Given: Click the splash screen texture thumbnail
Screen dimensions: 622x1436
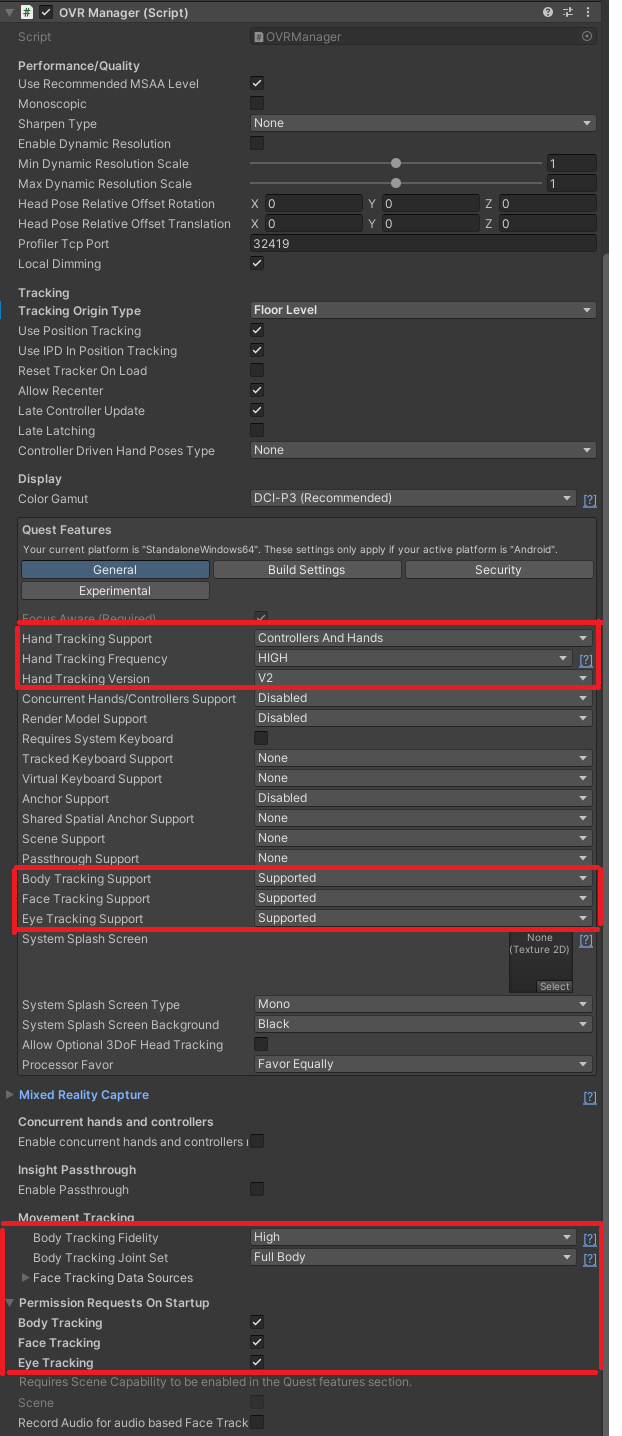Looking at the screenshot, I should tap(540, 962).
